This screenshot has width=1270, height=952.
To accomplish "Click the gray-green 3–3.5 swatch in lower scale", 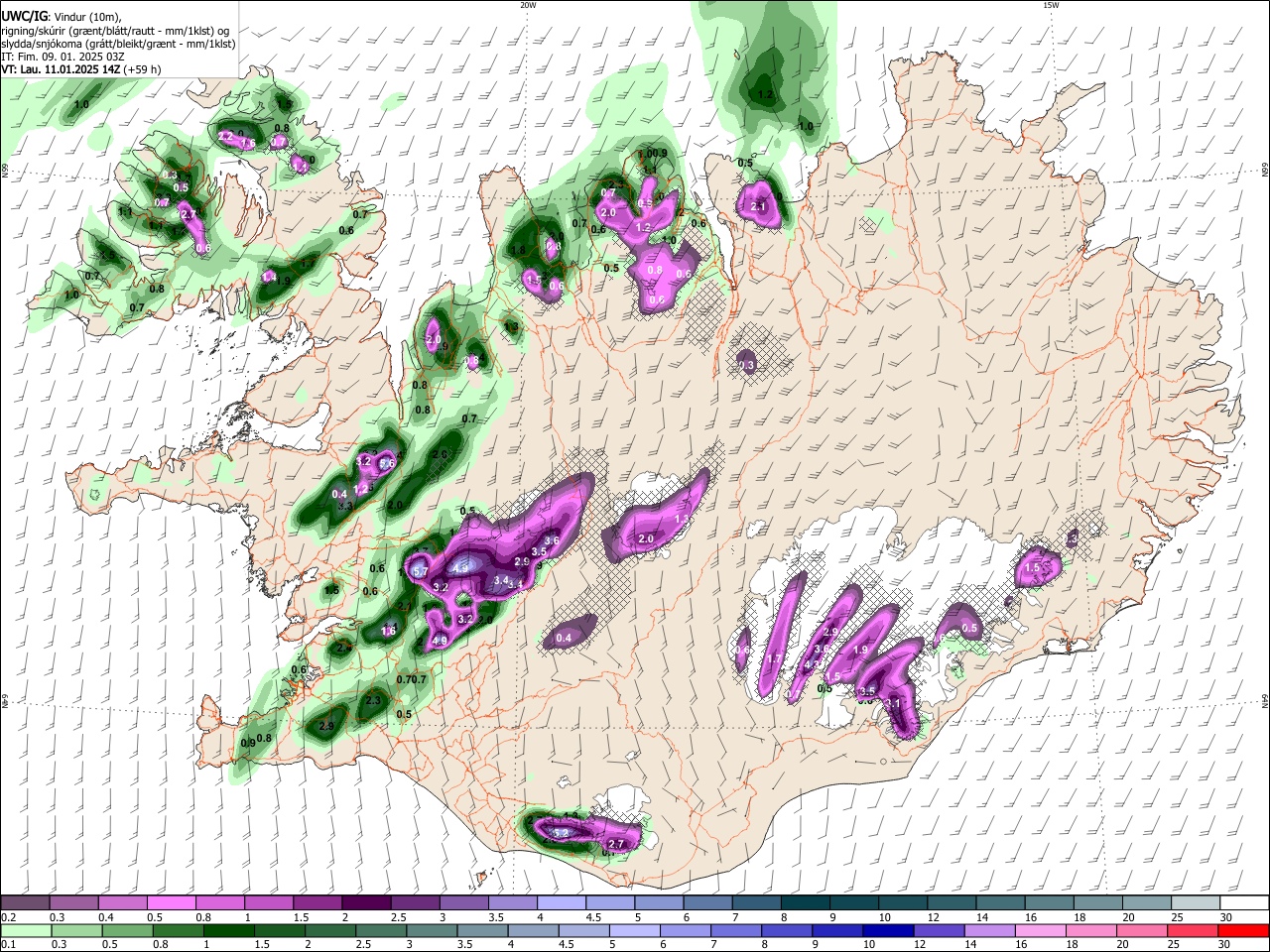I will (x=431, y=930).
